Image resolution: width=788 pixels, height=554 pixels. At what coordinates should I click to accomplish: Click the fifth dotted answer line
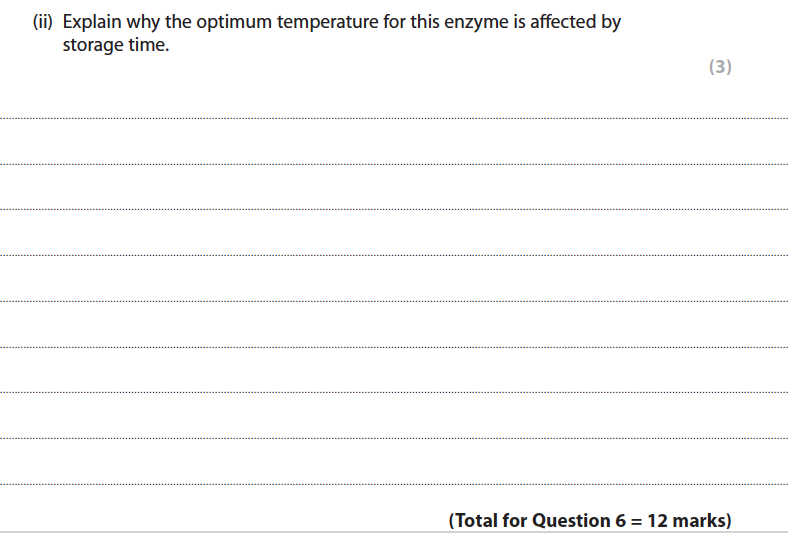coord(394,301)
